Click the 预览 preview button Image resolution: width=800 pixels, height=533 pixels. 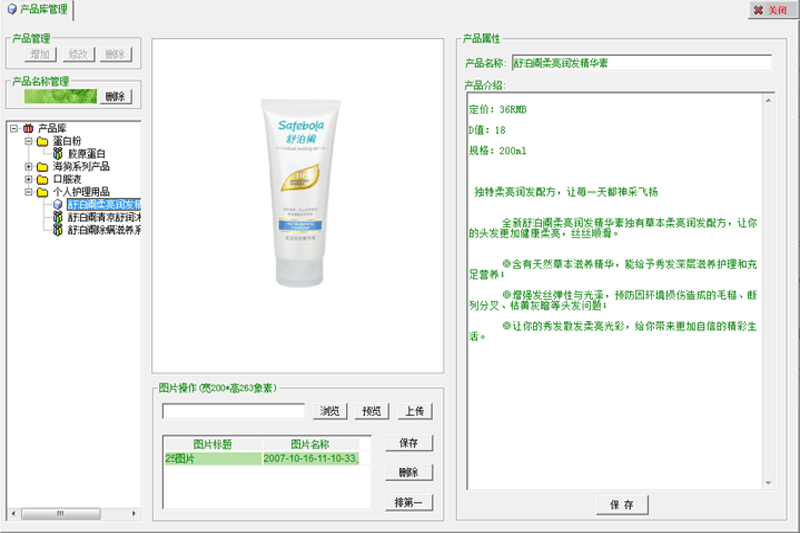tap(371, 411)
